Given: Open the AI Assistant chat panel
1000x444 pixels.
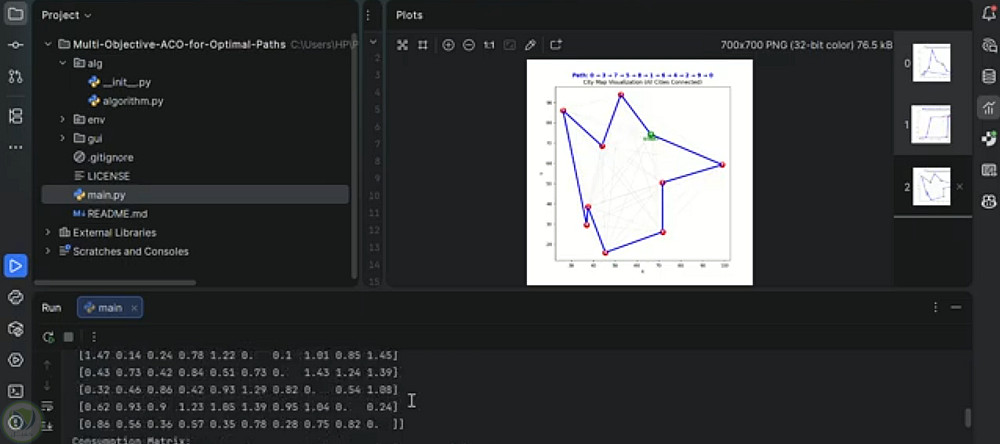Looking at the screenshot, I should click(989, 45).
